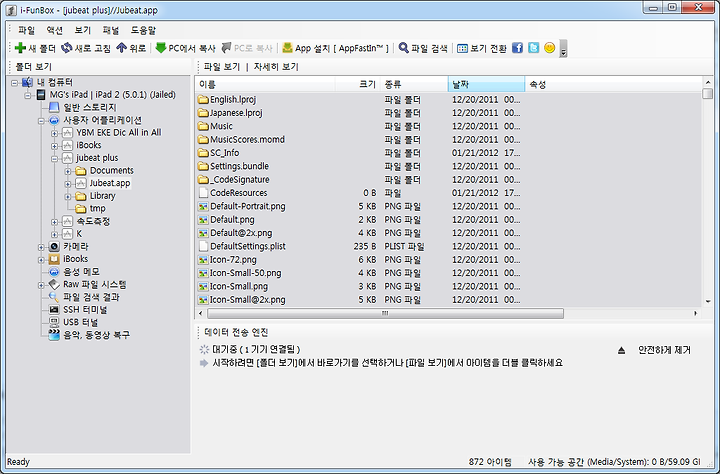The width and height of the screenshot is (720, 474).
Task: Click the Twitter icon in toolbar
Action: (534, 48)
